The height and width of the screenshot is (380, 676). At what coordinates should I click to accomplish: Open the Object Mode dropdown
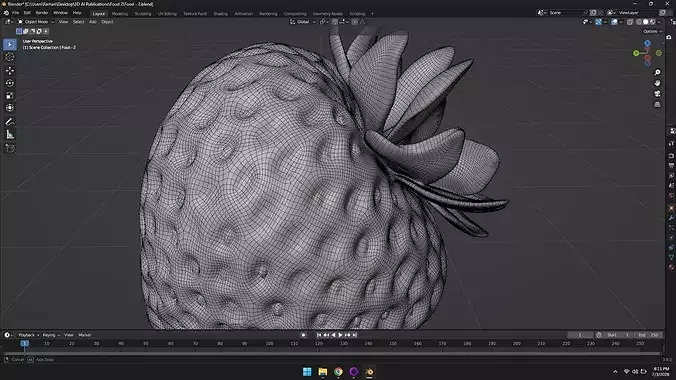[36, 22]
